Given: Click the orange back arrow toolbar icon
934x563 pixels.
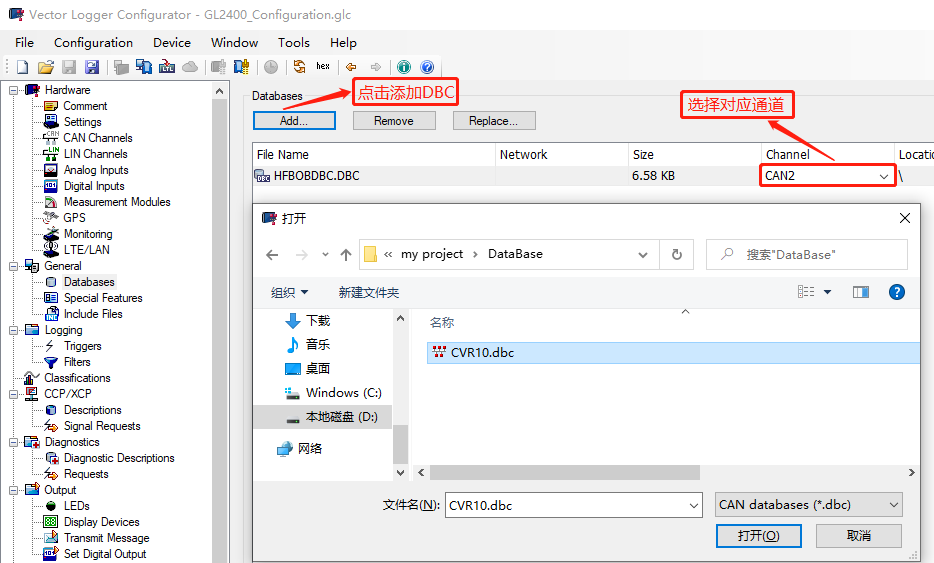Looking at the screenshot, I should tap(351, 67).
